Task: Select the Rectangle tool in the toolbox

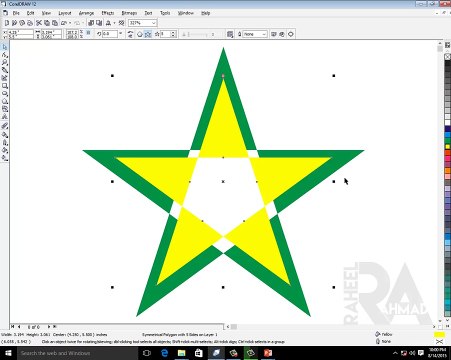Action: pos(5,86)
